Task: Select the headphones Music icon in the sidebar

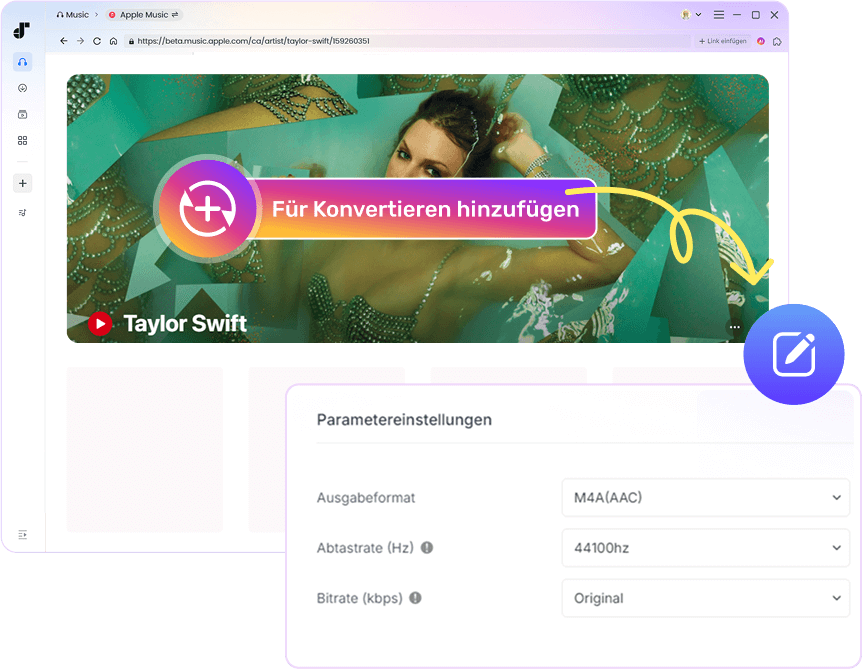Action: coord(22,62)
